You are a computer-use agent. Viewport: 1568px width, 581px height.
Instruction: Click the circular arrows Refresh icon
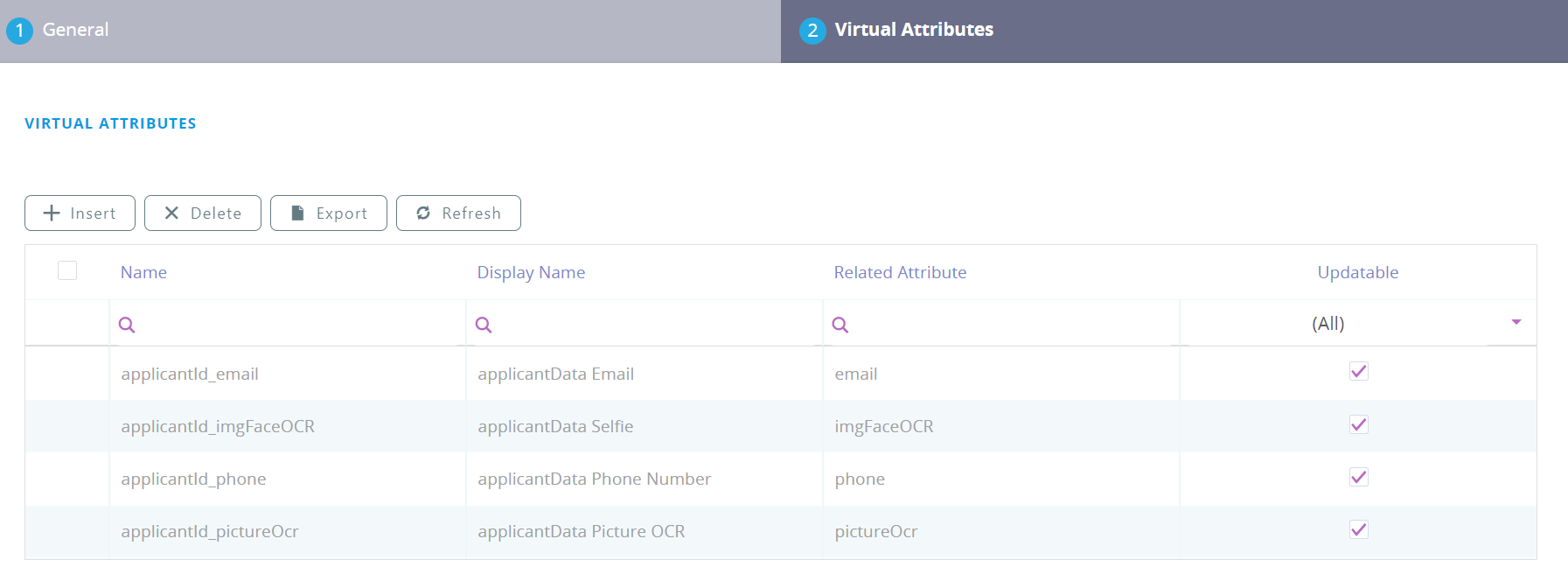click(x=423, y=213)
